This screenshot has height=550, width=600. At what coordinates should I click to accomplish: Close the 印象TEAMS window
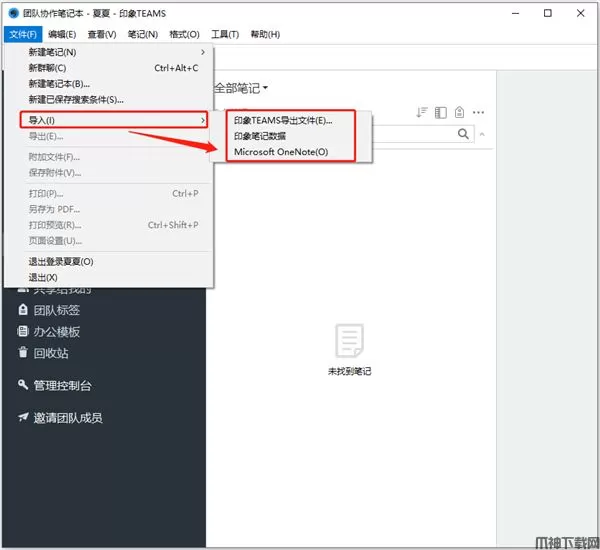pyautogui.click(x=580, y=13)
